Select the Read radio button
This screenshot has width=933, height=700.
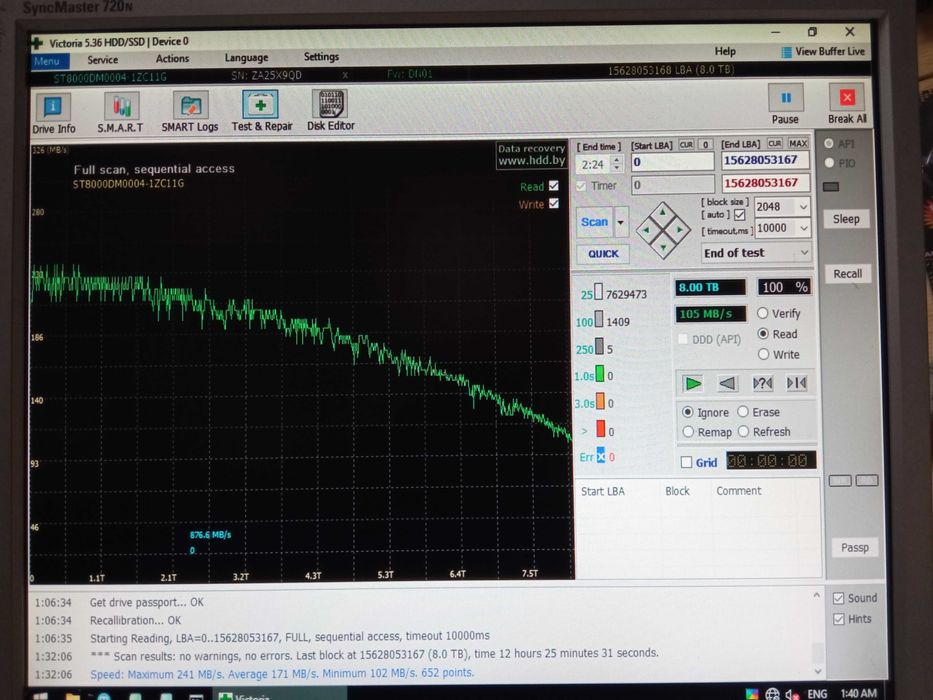[x=763, y=334]
